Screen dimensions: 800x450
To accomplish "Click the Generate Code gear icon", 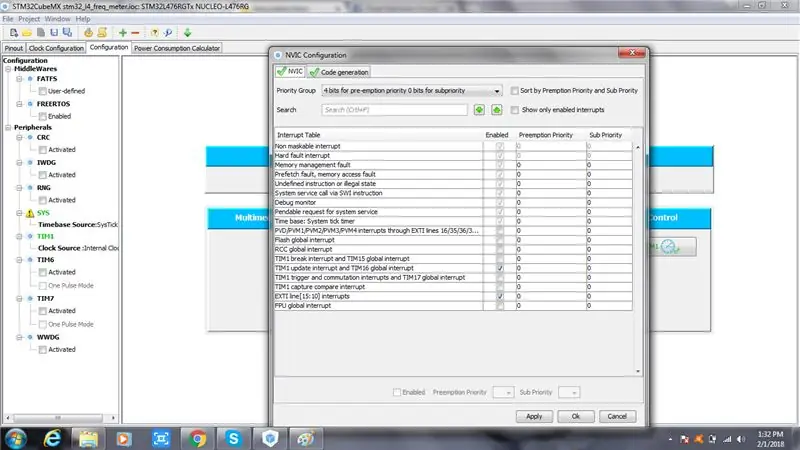I will (x=88, y=33).
